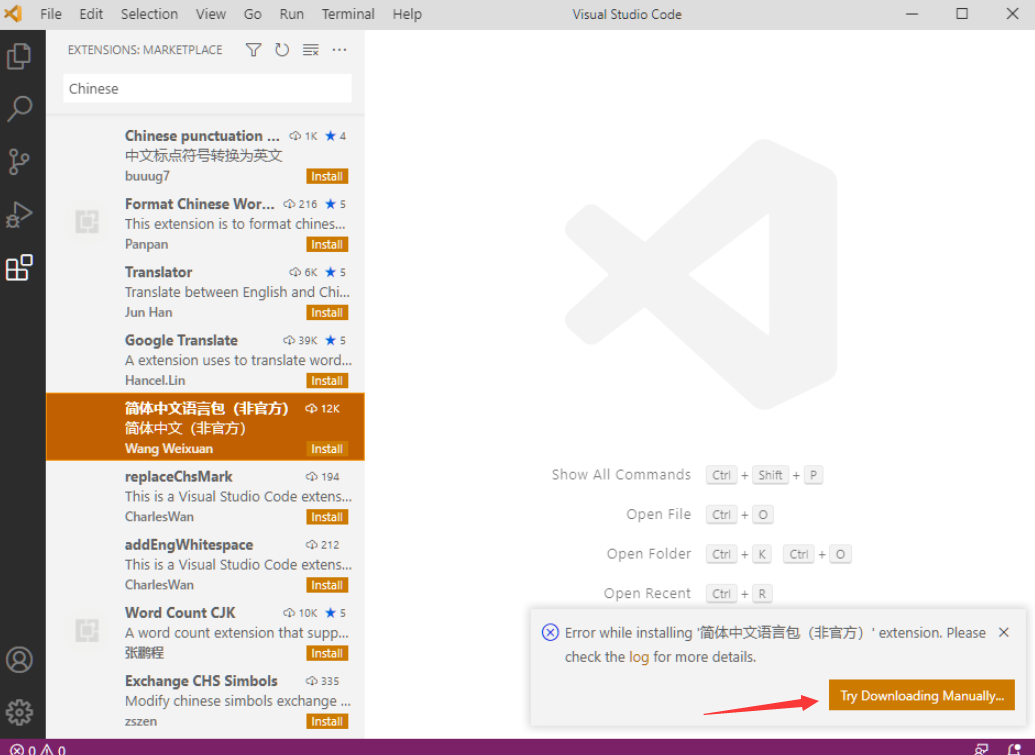Click the Open Folder shortcut label
The width and height of the screenshot is (1035, 755).
pyautogui.click(x=649, y=554)
